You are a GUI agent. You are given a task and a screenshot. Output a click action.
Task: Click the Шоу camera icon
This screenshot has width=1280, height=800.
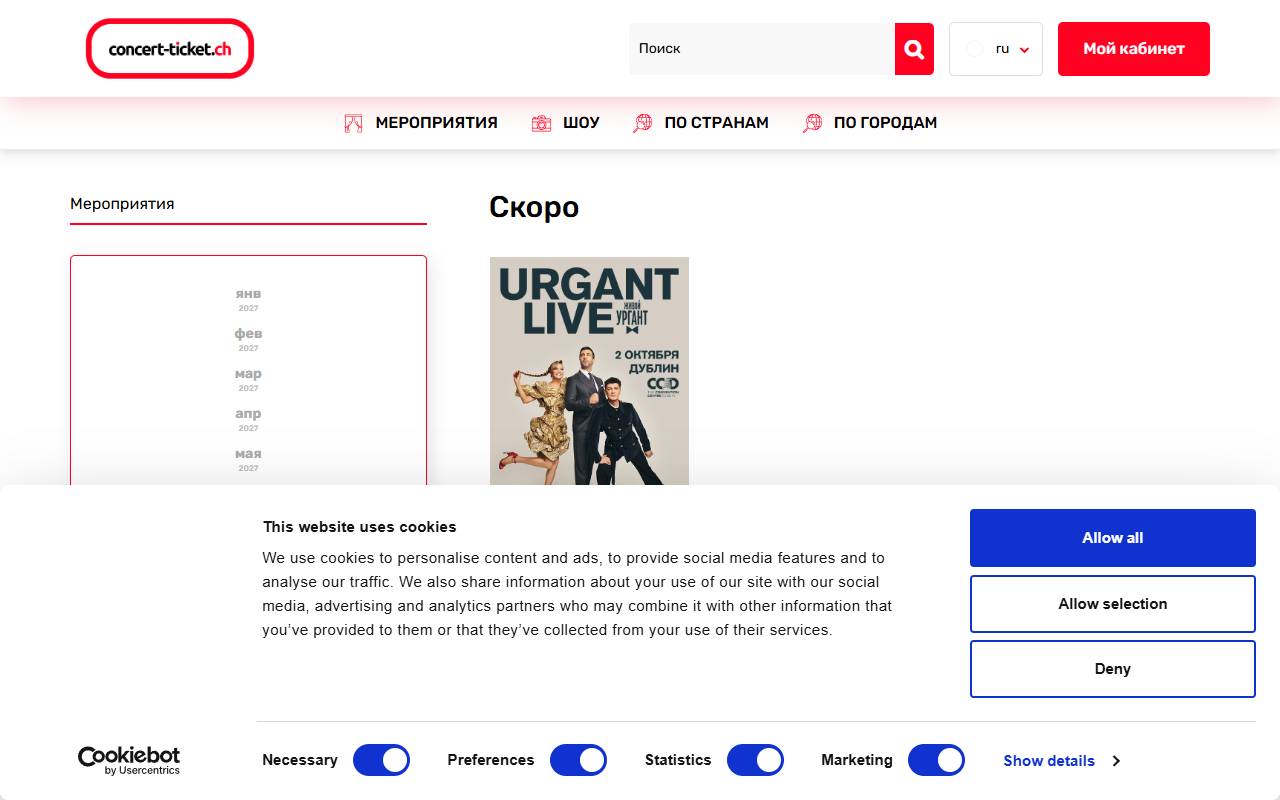[541, 123]
